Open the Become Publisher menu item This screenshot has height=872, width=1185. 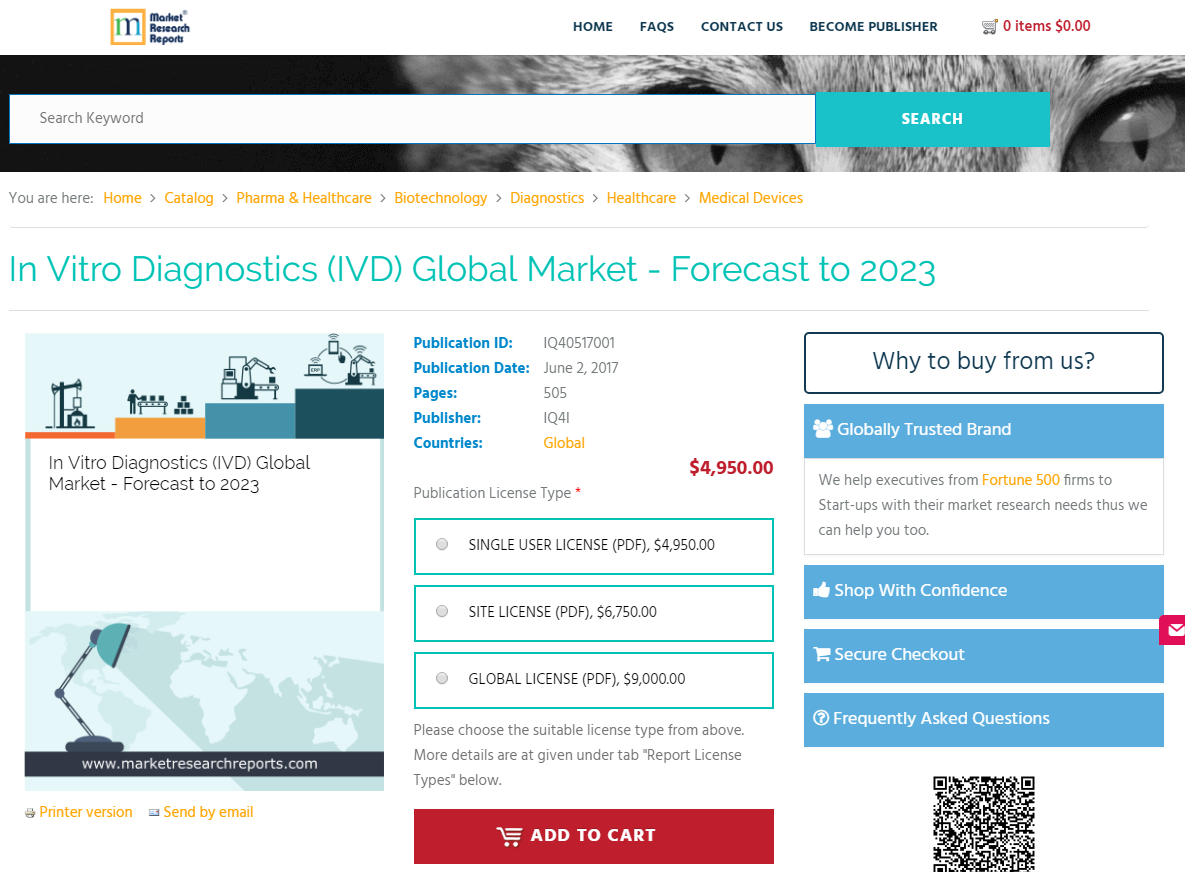873,26
